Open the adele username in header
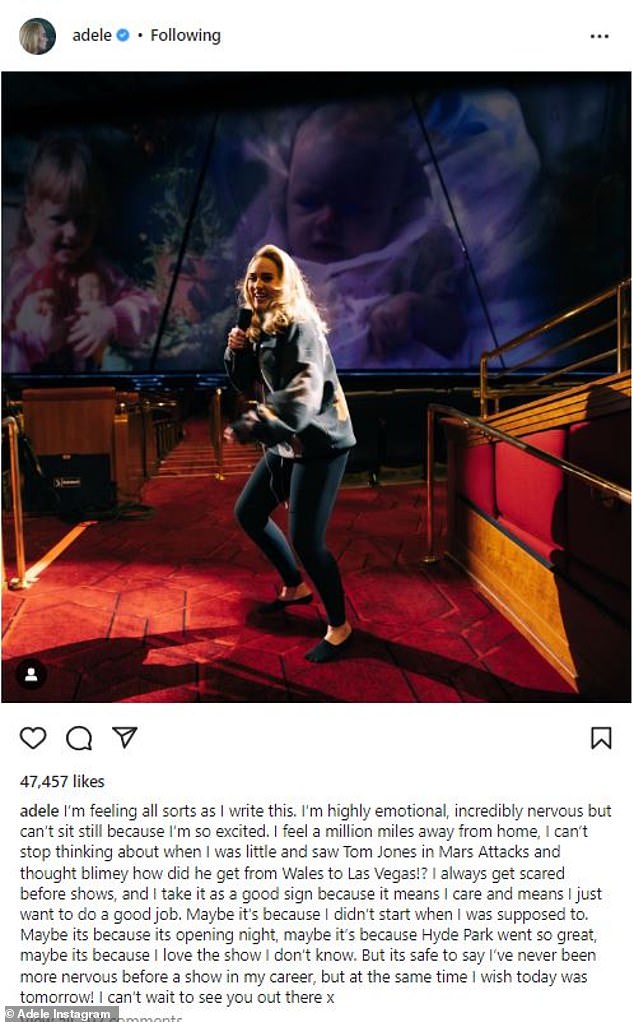The height and width of the screenshot is (1022, 634). 91,36
